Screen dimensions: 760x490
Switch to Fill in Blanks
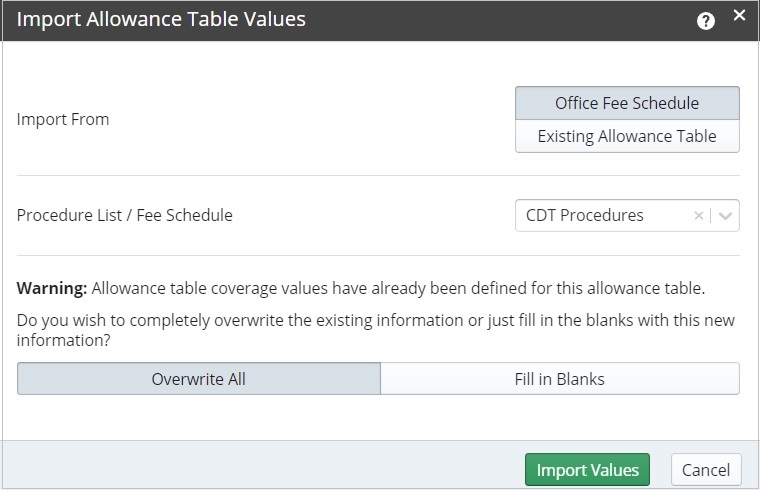[x=559, y=379]
